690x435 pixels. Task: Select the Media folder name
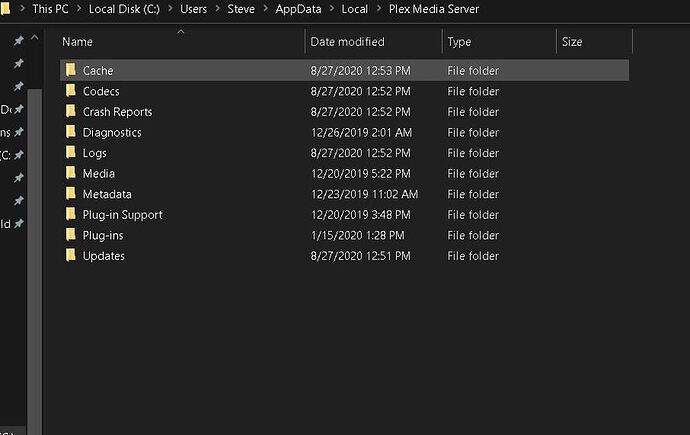point(99,174)
